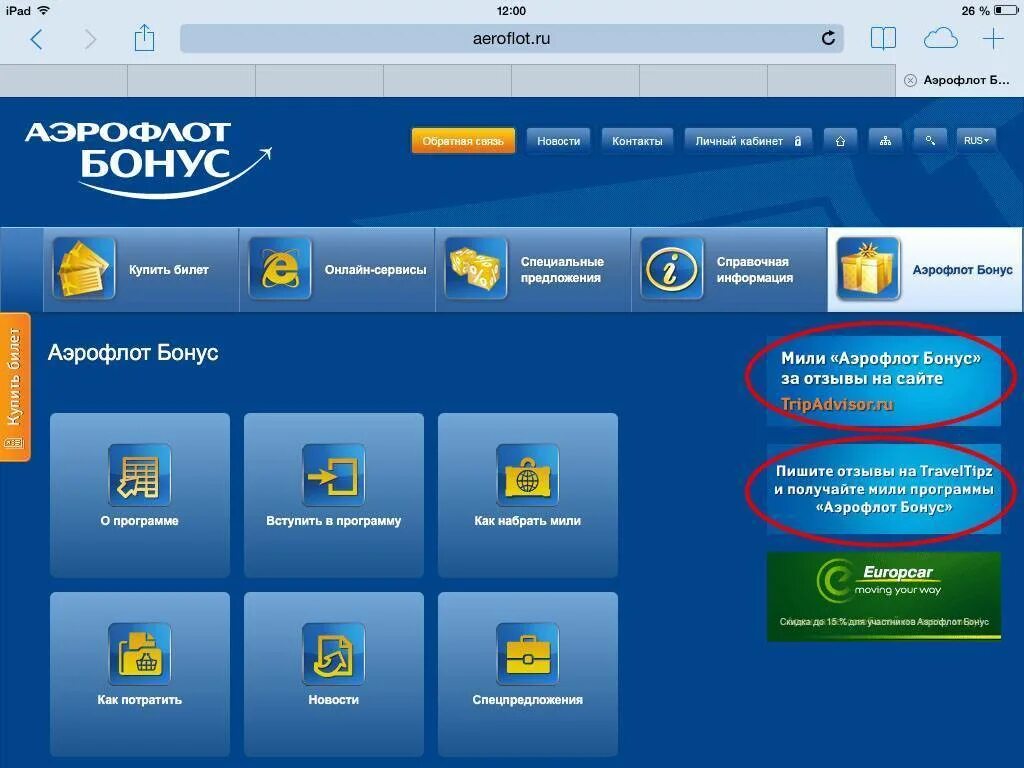Expand the RUS language dropdown

[x=976, y=141]
